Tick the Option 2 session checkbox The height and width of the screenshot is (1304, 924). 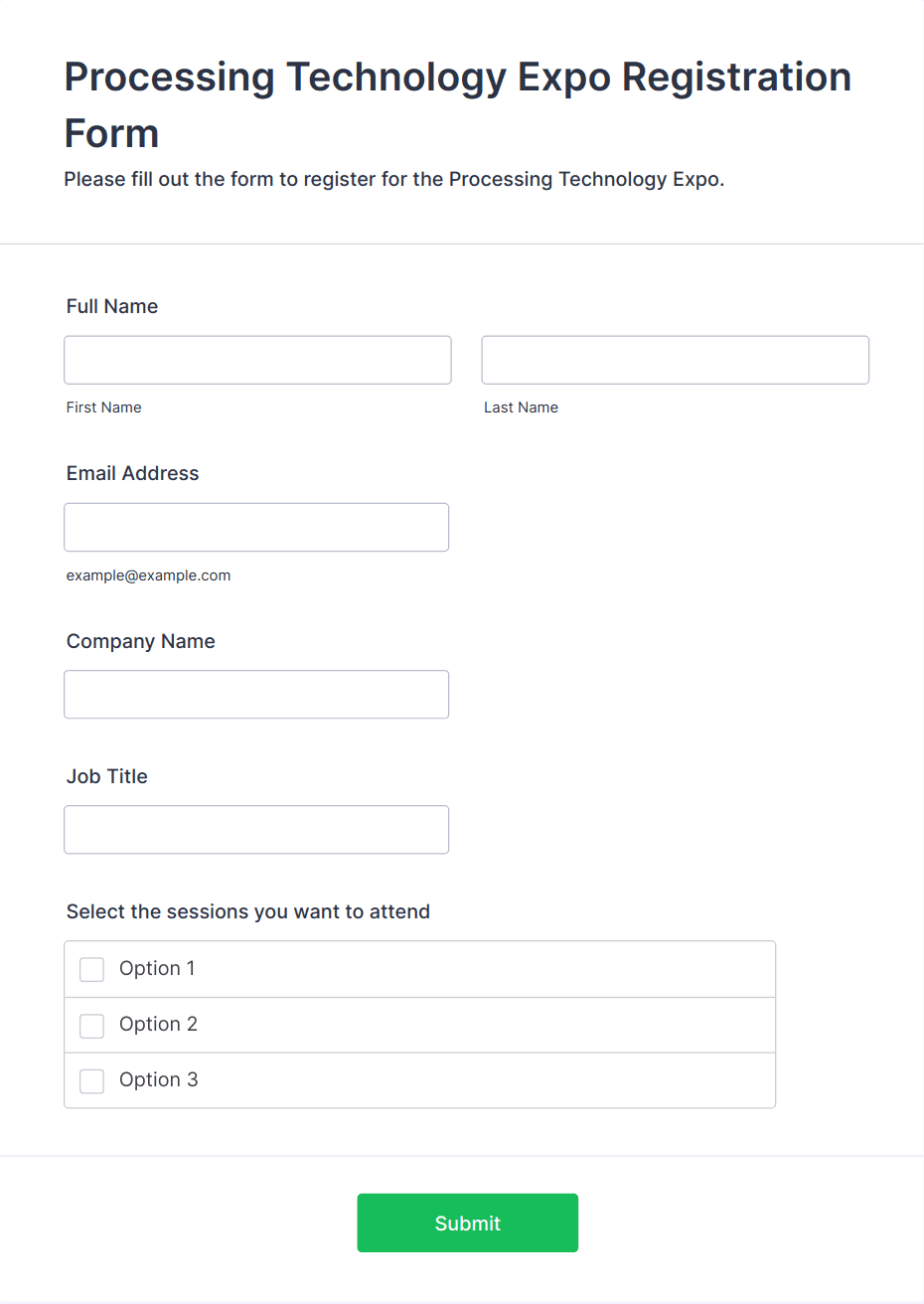tap(91, 1025)
